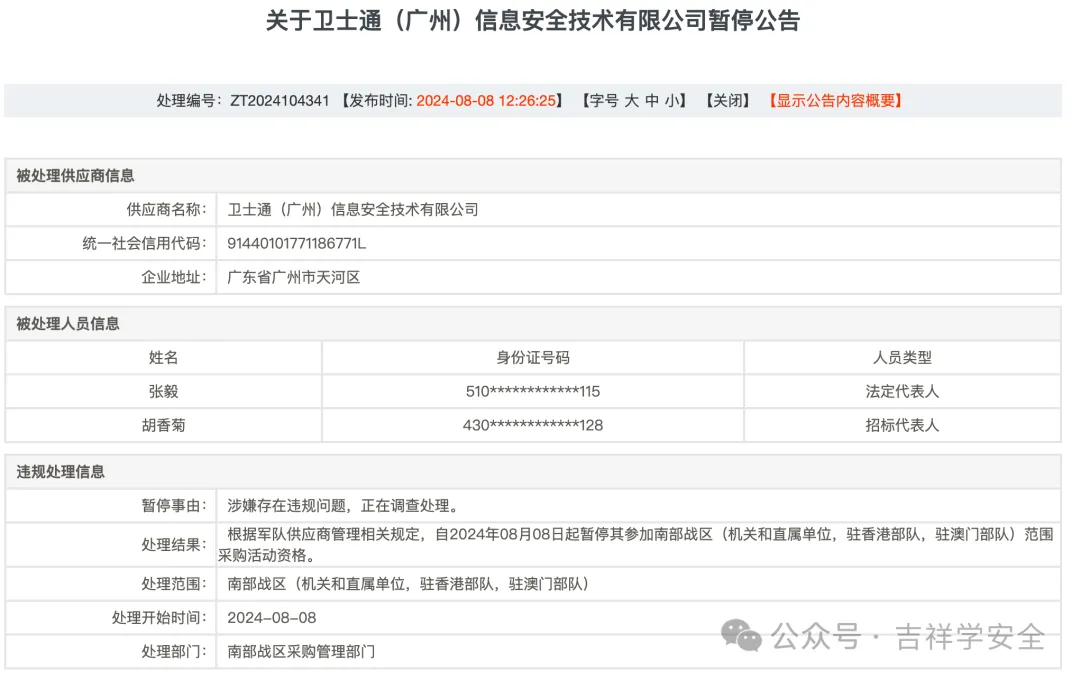Click 处理范围 value 南部战区 scope
This screenshot has height=680, width=1080.
[408, 584]
